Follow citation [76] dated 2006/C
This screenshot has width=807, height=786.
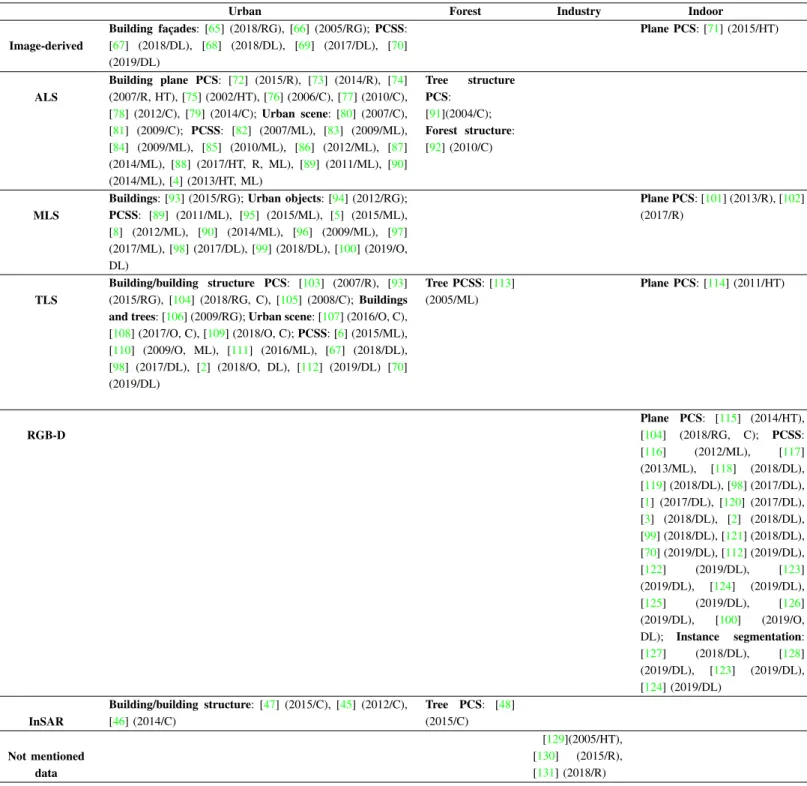[x=273, y=97]
